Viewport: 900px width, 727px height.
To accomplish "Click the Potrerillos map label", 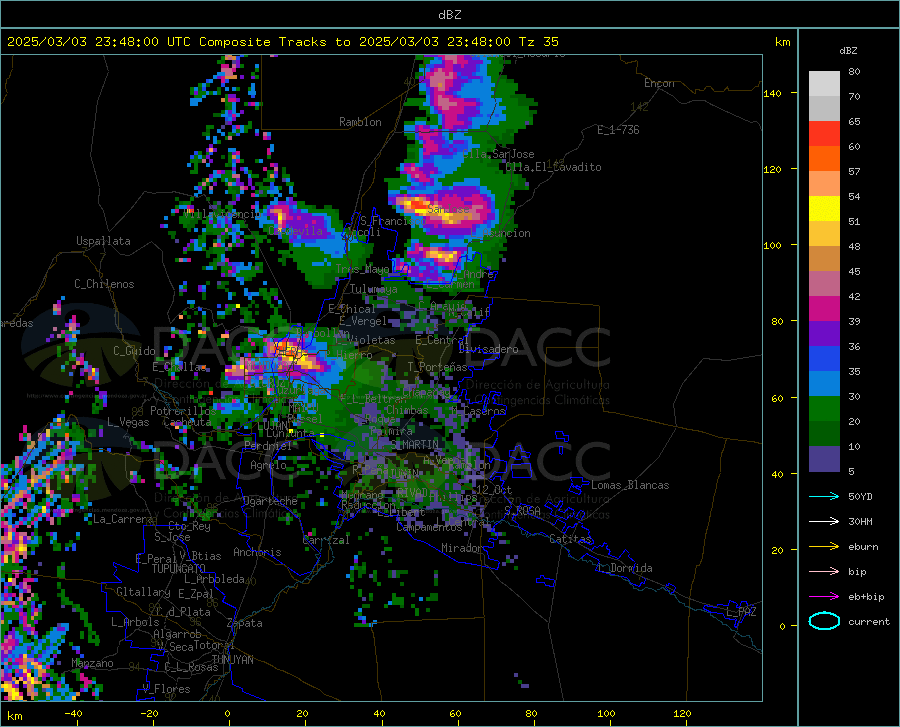I will 183,411.
